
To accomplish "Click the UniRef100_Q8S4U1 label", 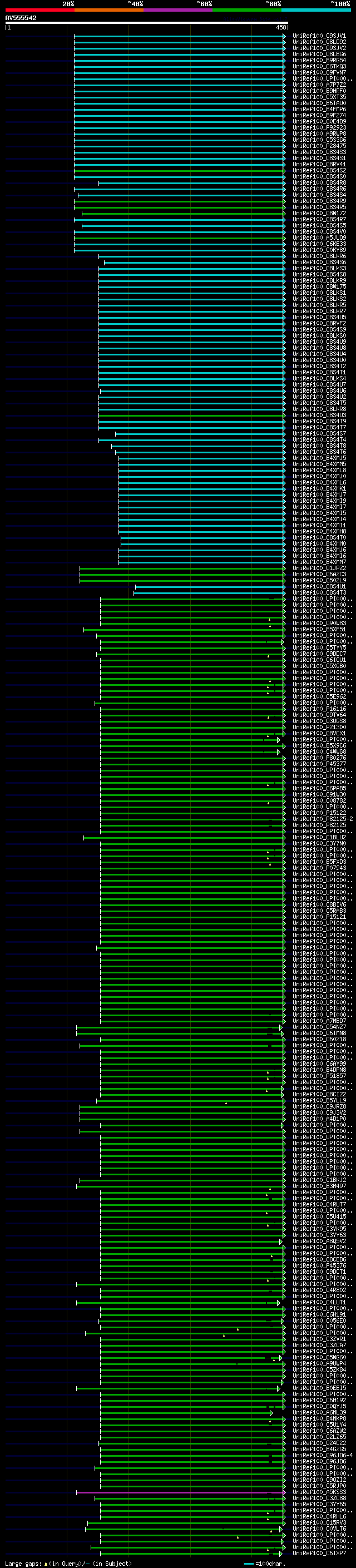I will click(319, 587).
